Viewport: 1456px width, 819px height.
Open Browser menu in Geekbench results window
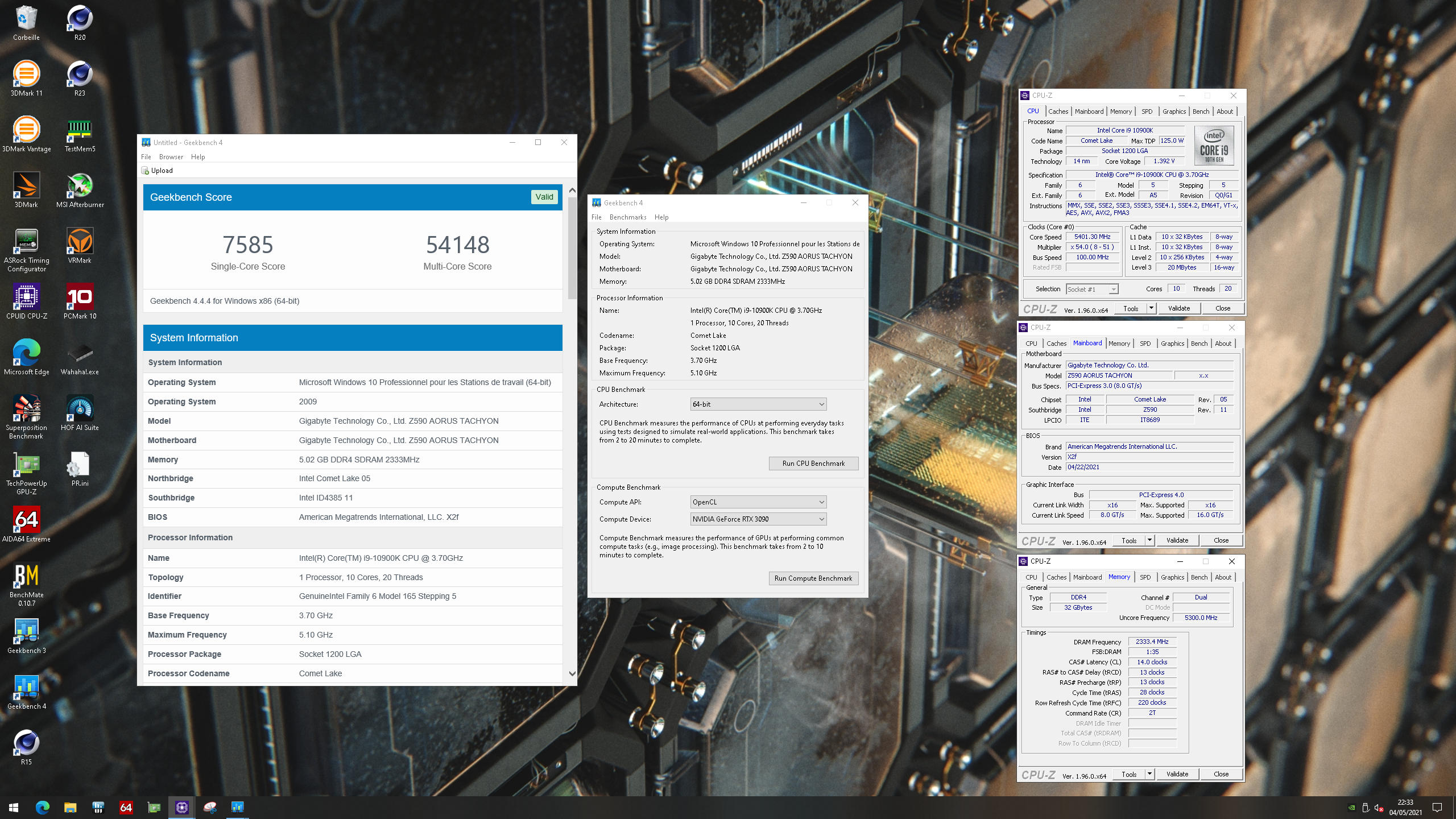[171, 157]
